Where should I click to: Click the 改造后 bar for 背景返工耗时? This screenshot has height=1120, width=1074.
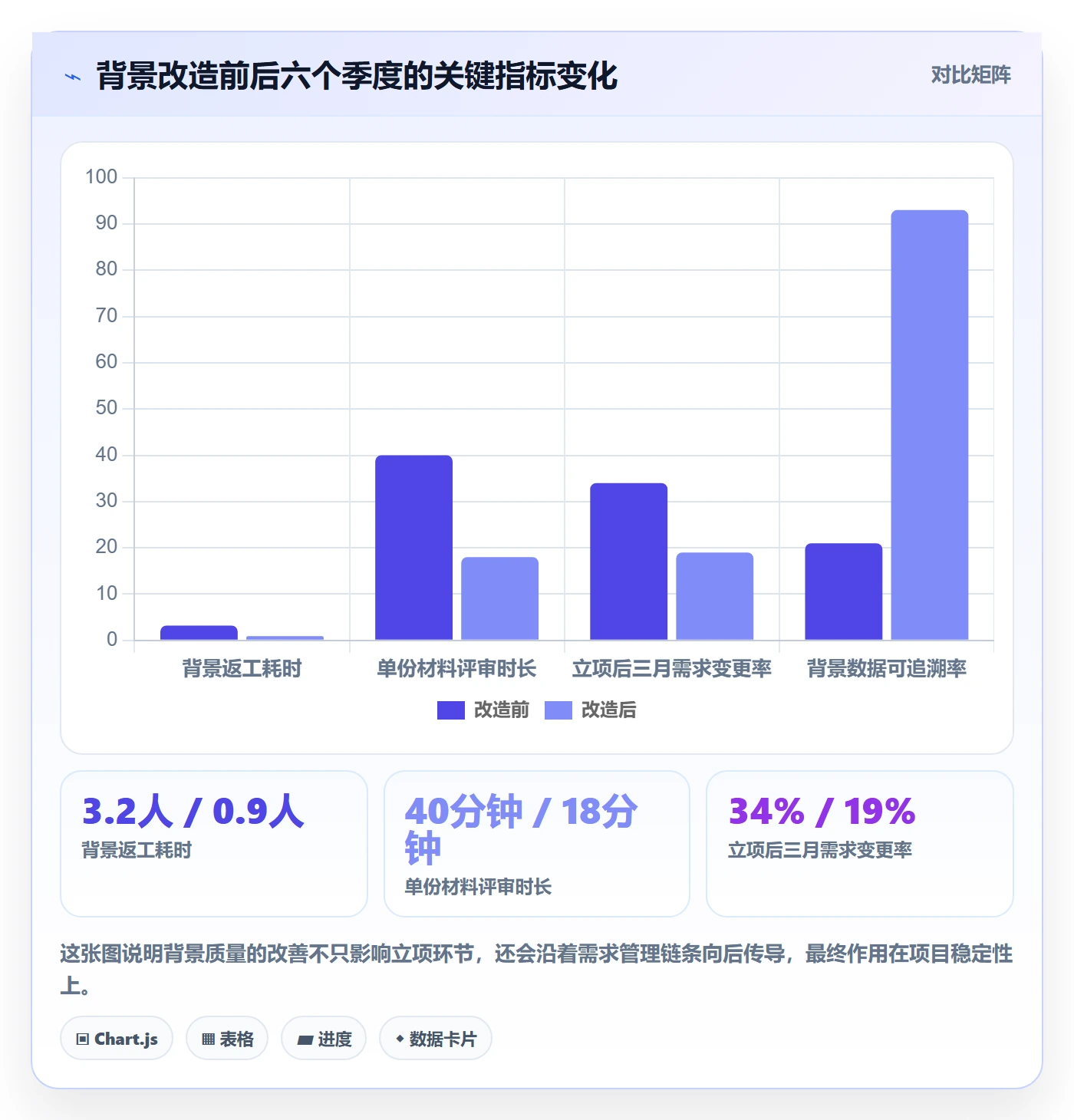click(x=285, y=637)
